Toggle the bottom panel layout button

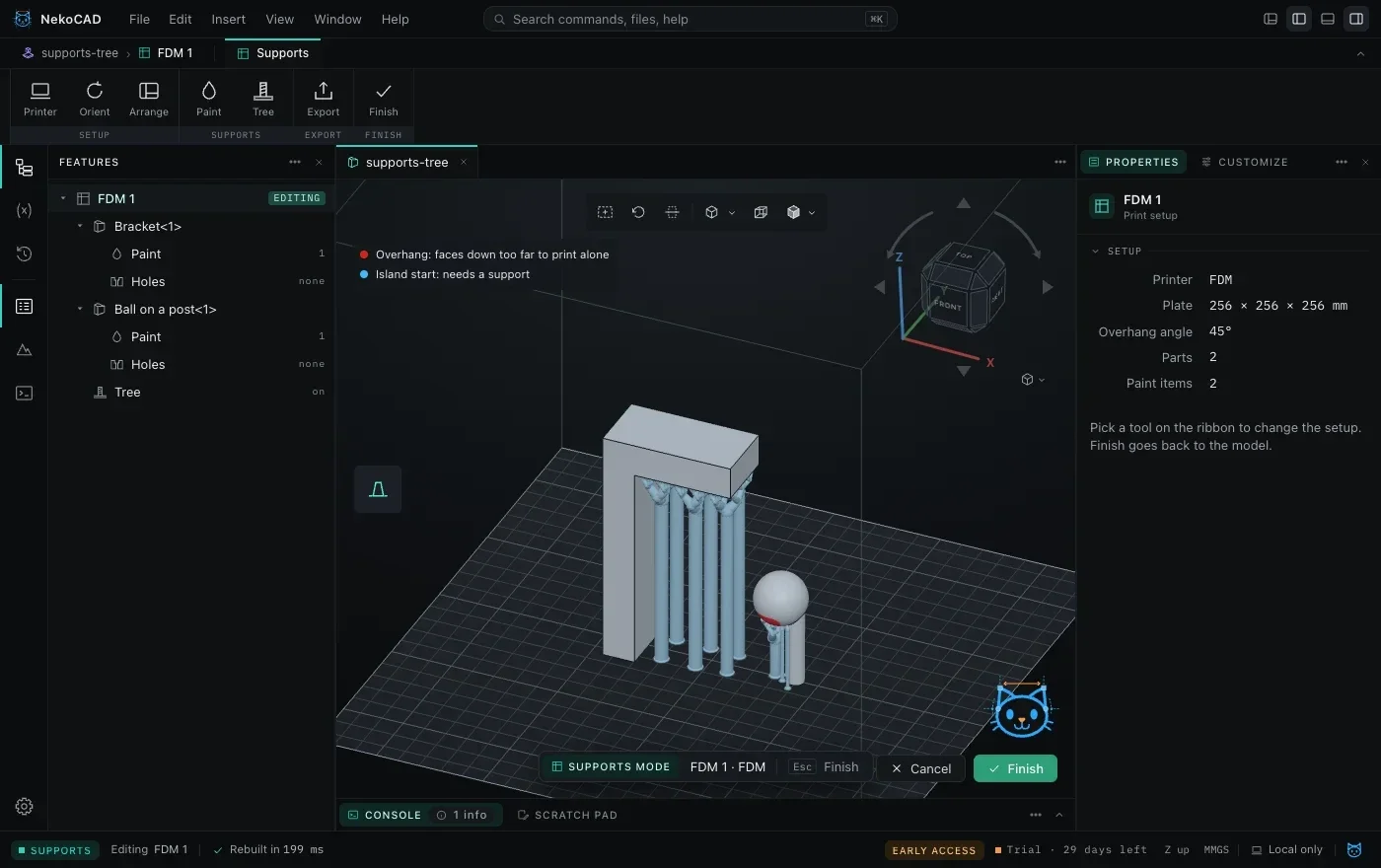[x=1328, y=19]
